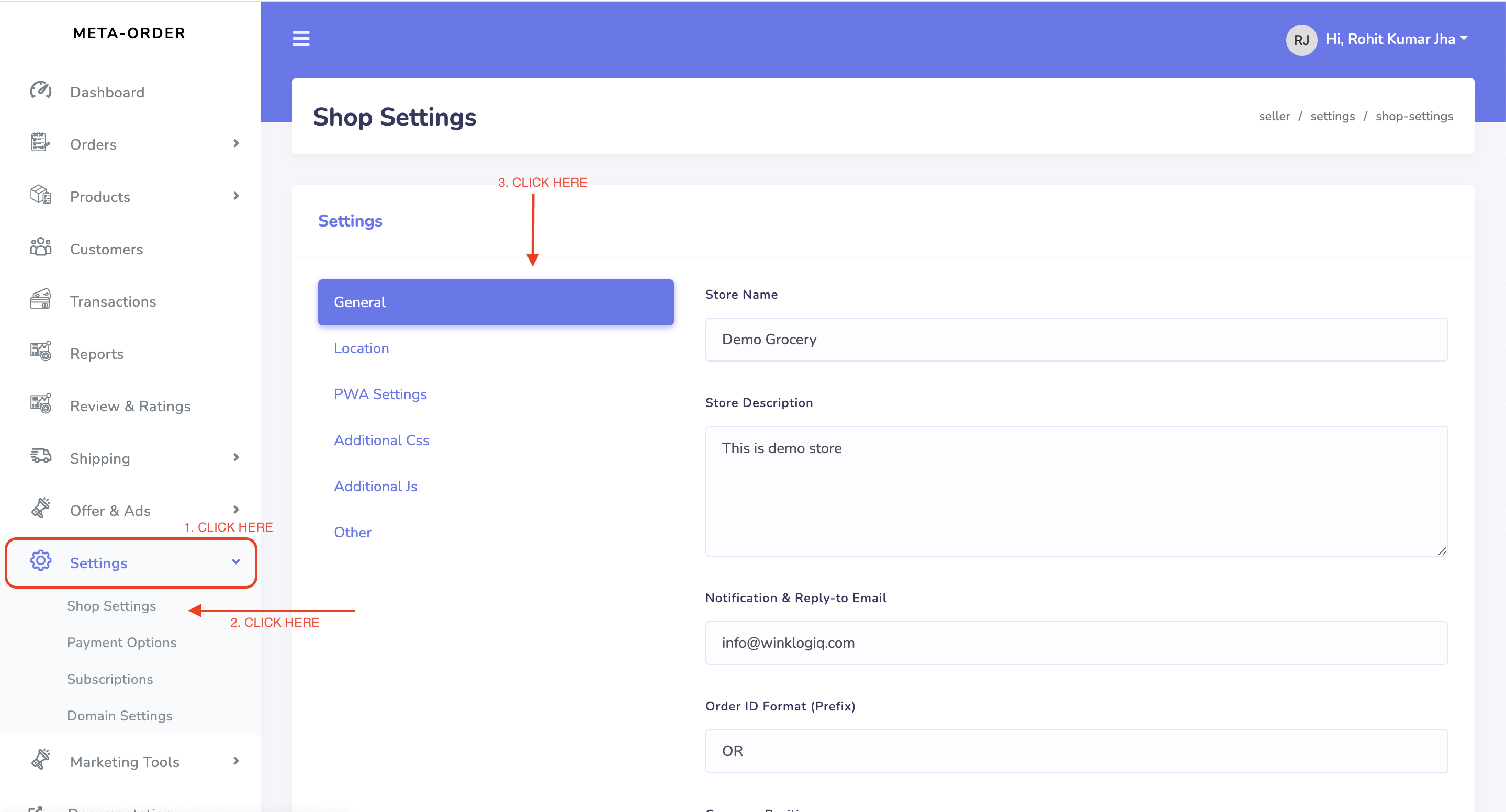Open Additional Css tab
The width and height of the screenshot is (1506, 812).
[381, 440]
